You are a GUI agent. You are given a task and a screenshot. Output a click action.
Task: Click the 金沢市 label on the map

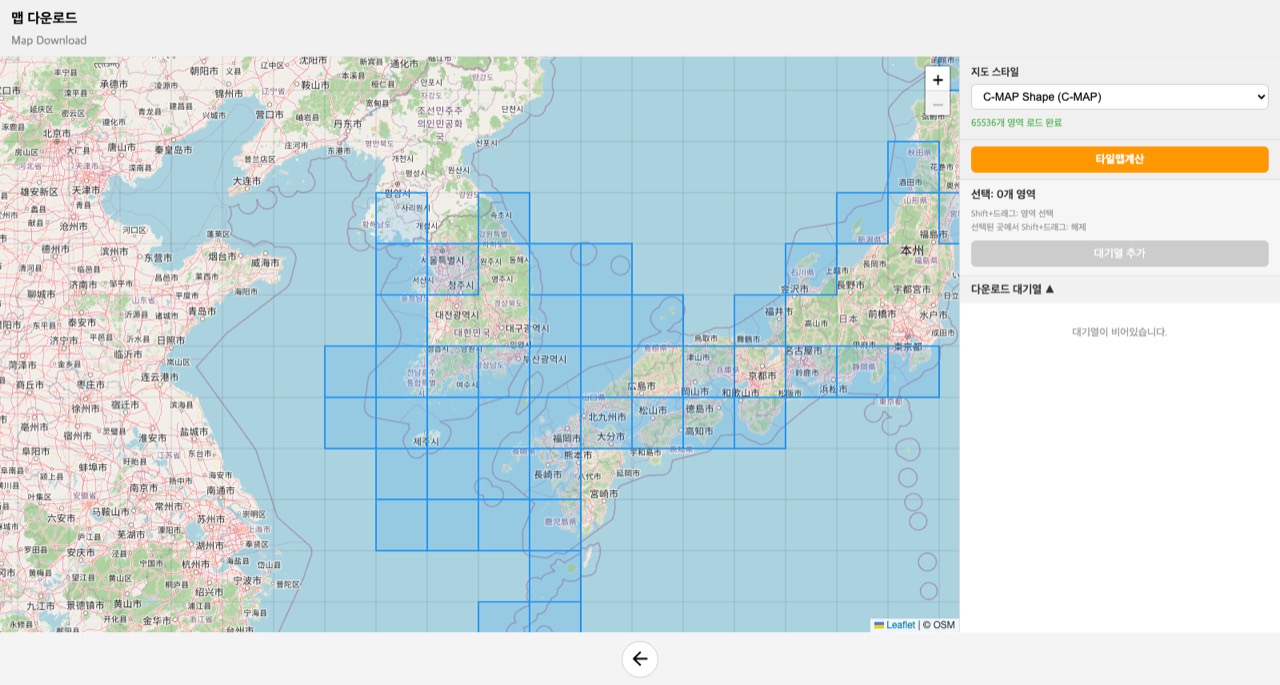[794, 288]
